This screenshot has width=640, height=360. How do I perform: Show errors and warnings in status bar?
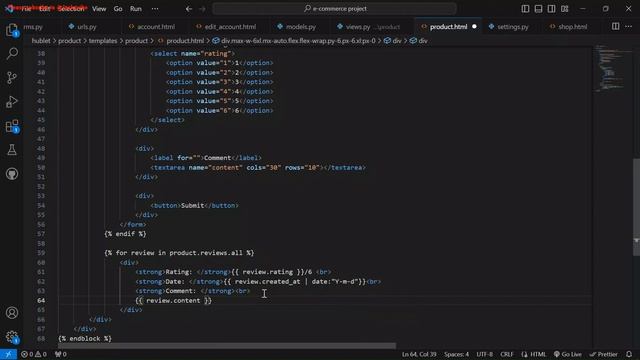[x=34, y=354]
